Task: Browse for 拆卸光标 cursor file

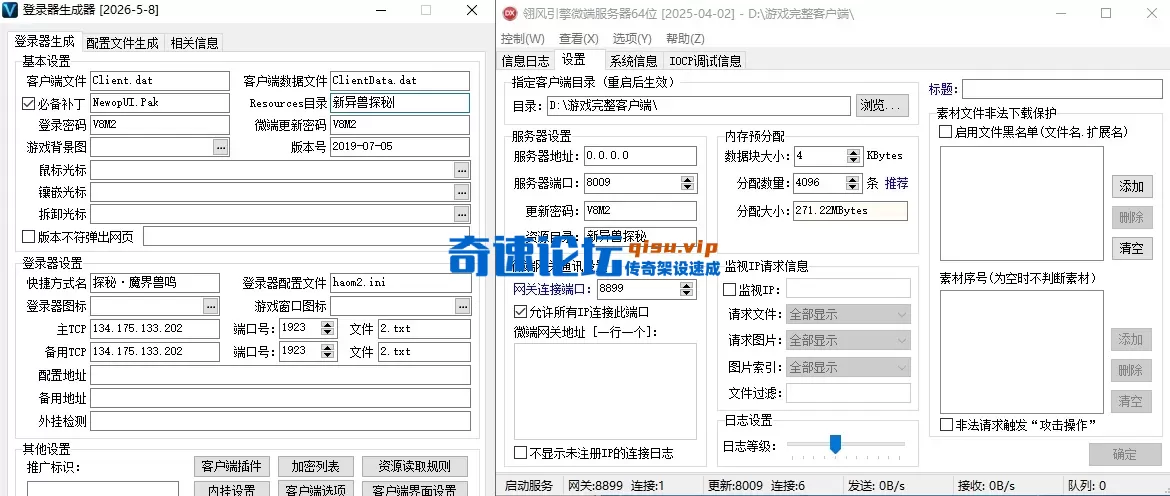Action: click(x=462, y=214)
